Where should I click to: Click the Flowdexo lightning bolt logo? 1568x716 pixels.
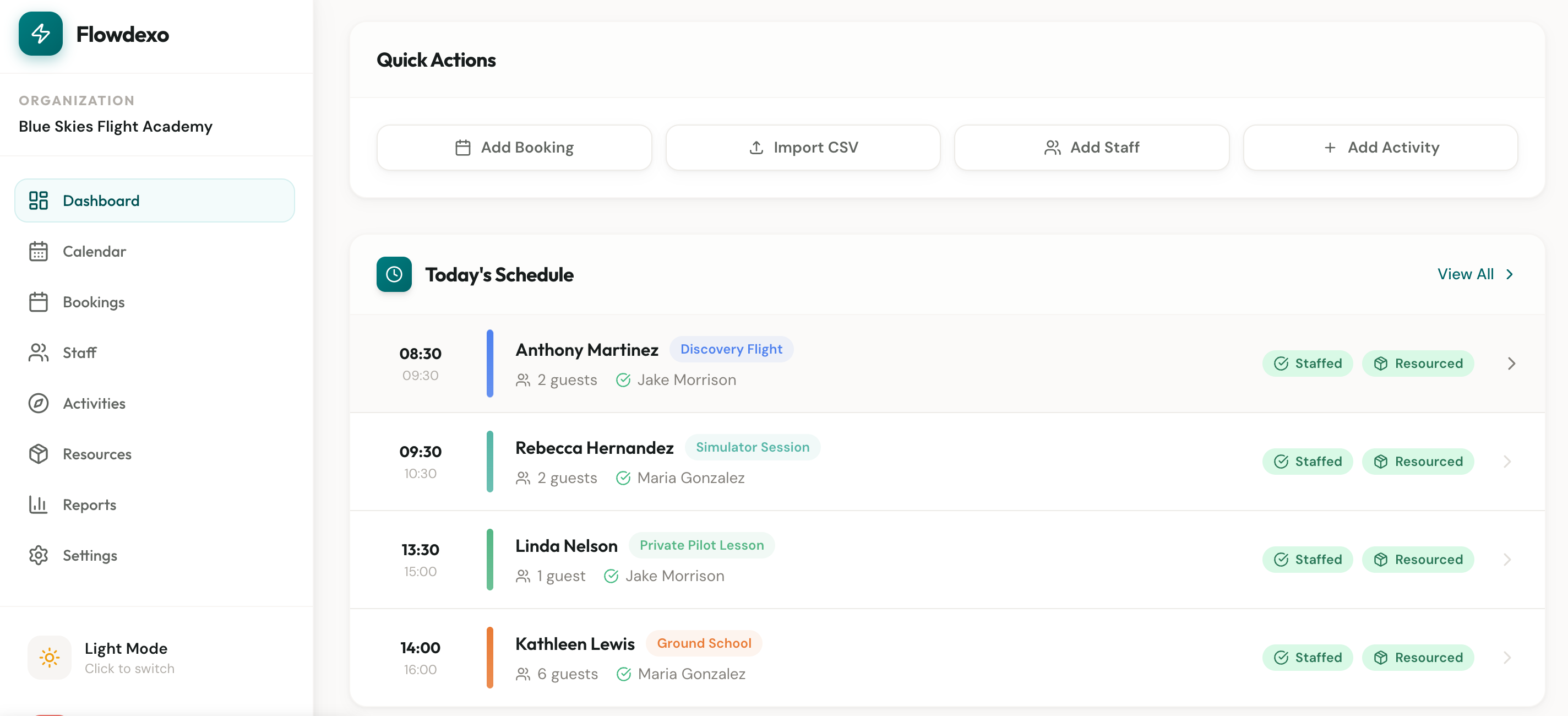(x=40, y=34)
